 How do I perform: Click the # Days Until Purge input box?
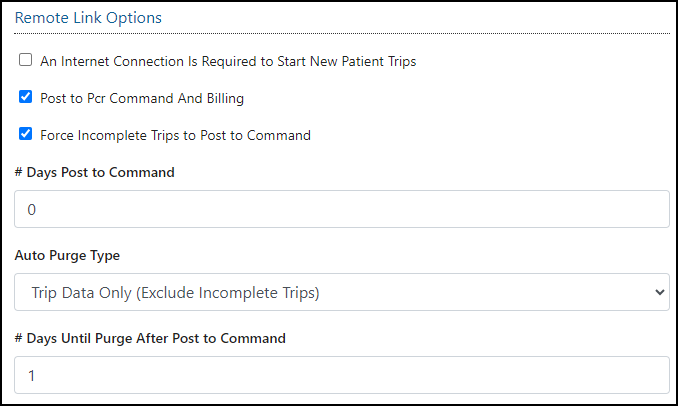pyautogui.click(x=341, y=375)
